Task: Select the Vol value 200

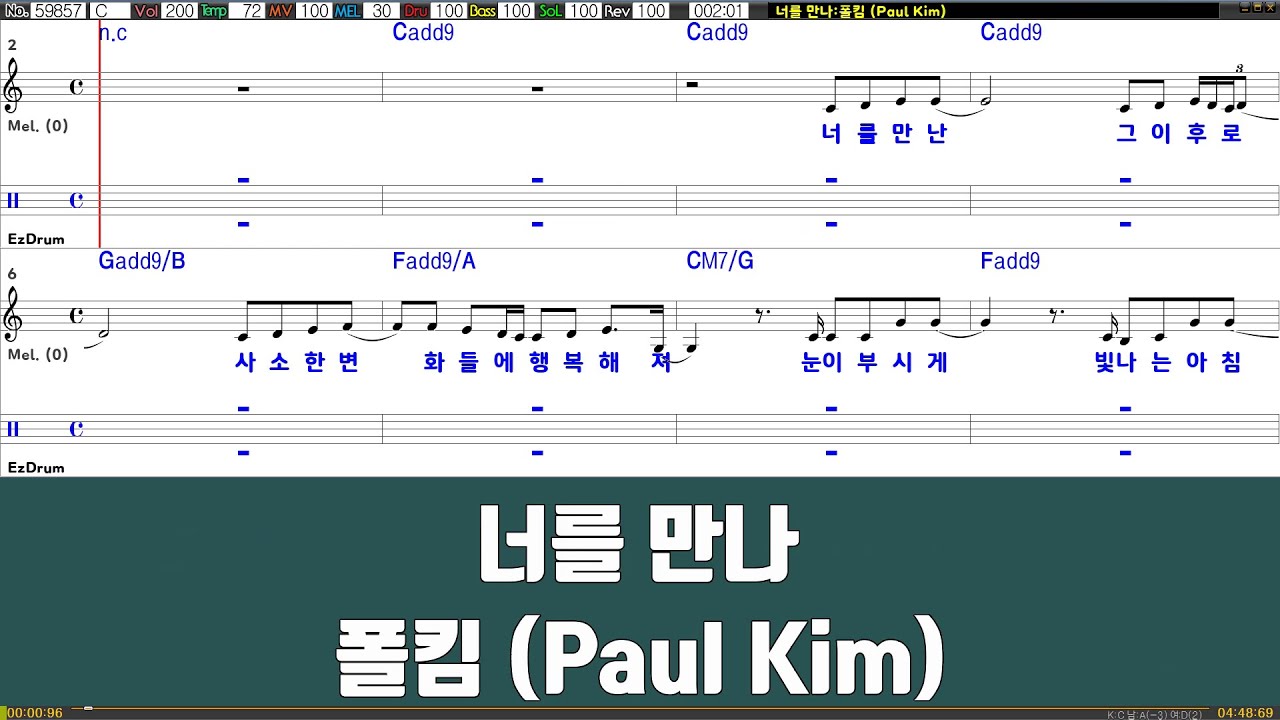Action: pos(179,11)
